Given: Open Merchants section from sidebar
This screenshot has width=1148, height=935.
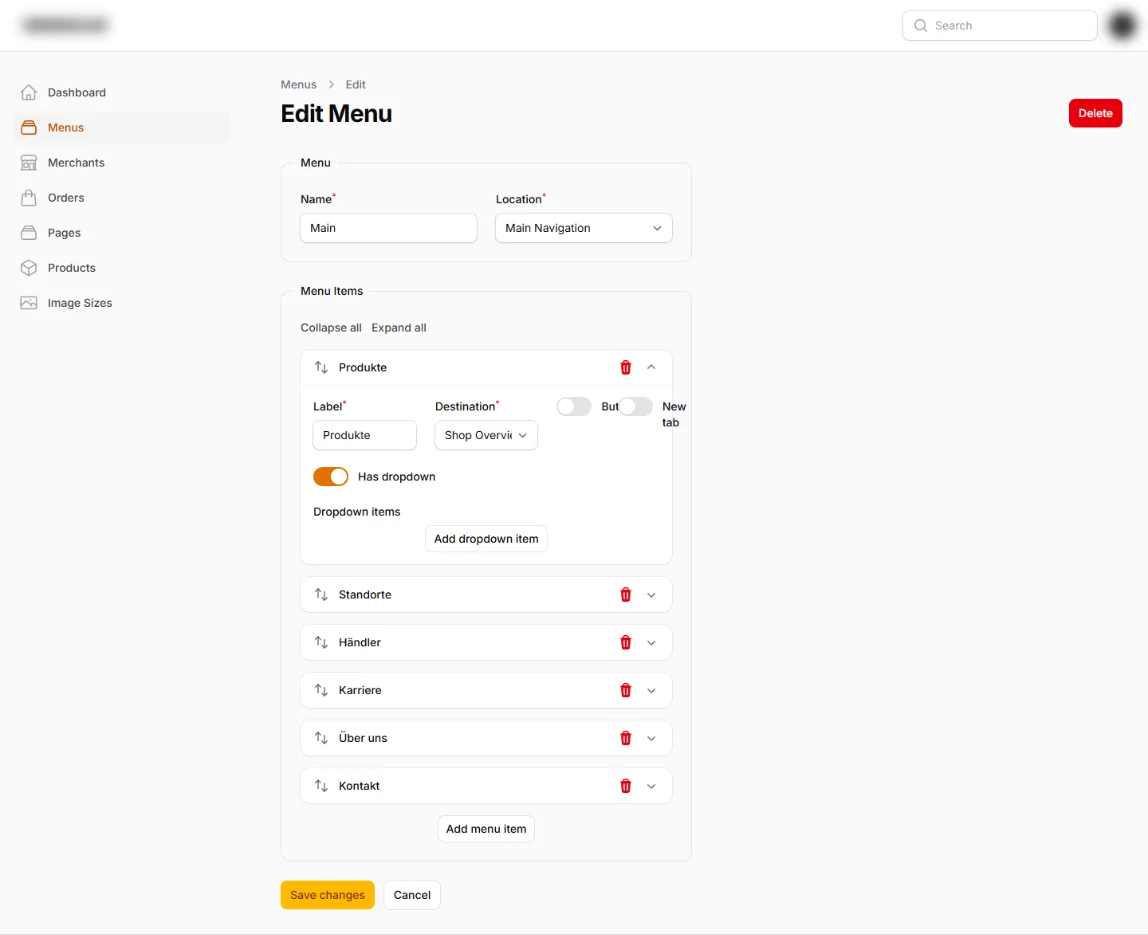Looking at the screenshot, I should (122, 163).
